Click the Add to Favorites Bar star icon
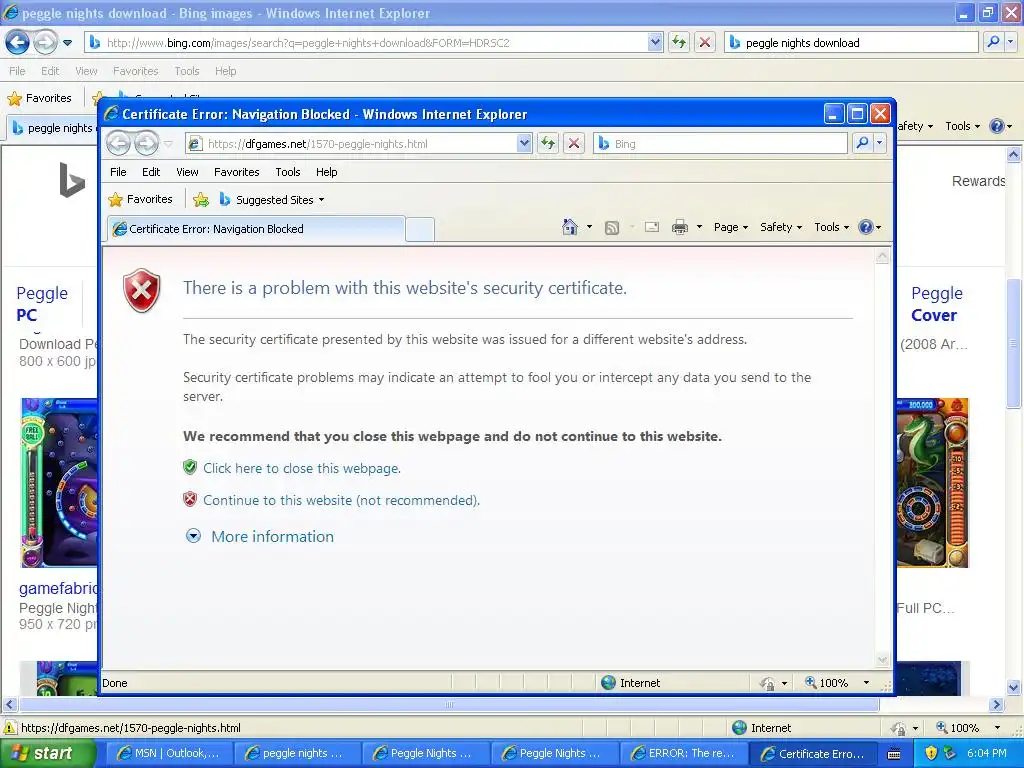This screenshot has width=1024, height=768. [201, 200]
